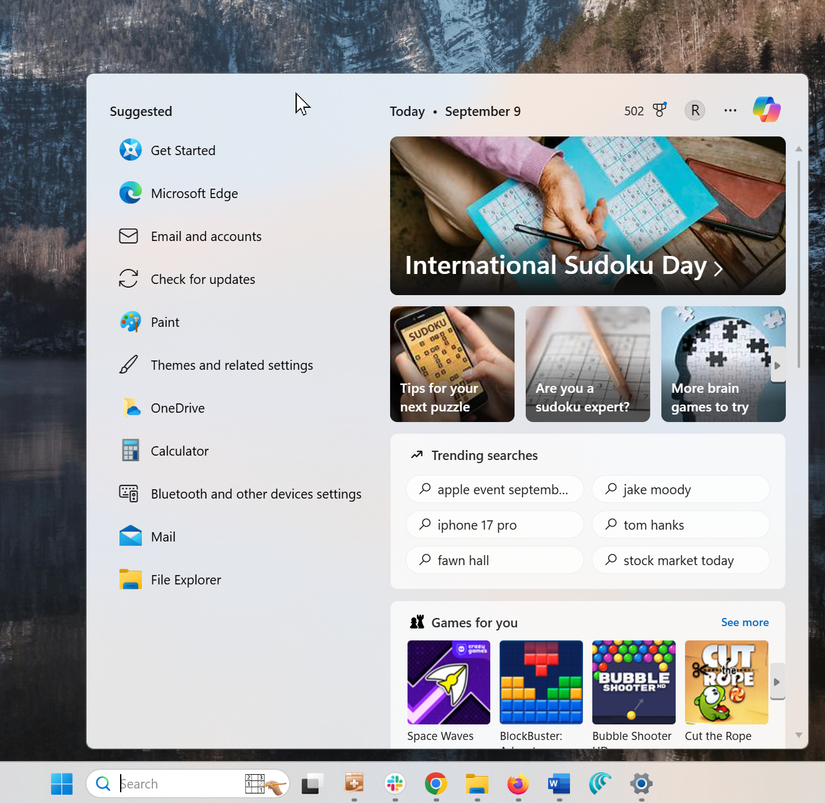Open Slack from the taskbar
This screenshot has width=825, height=803.
(x=394, y=785)
